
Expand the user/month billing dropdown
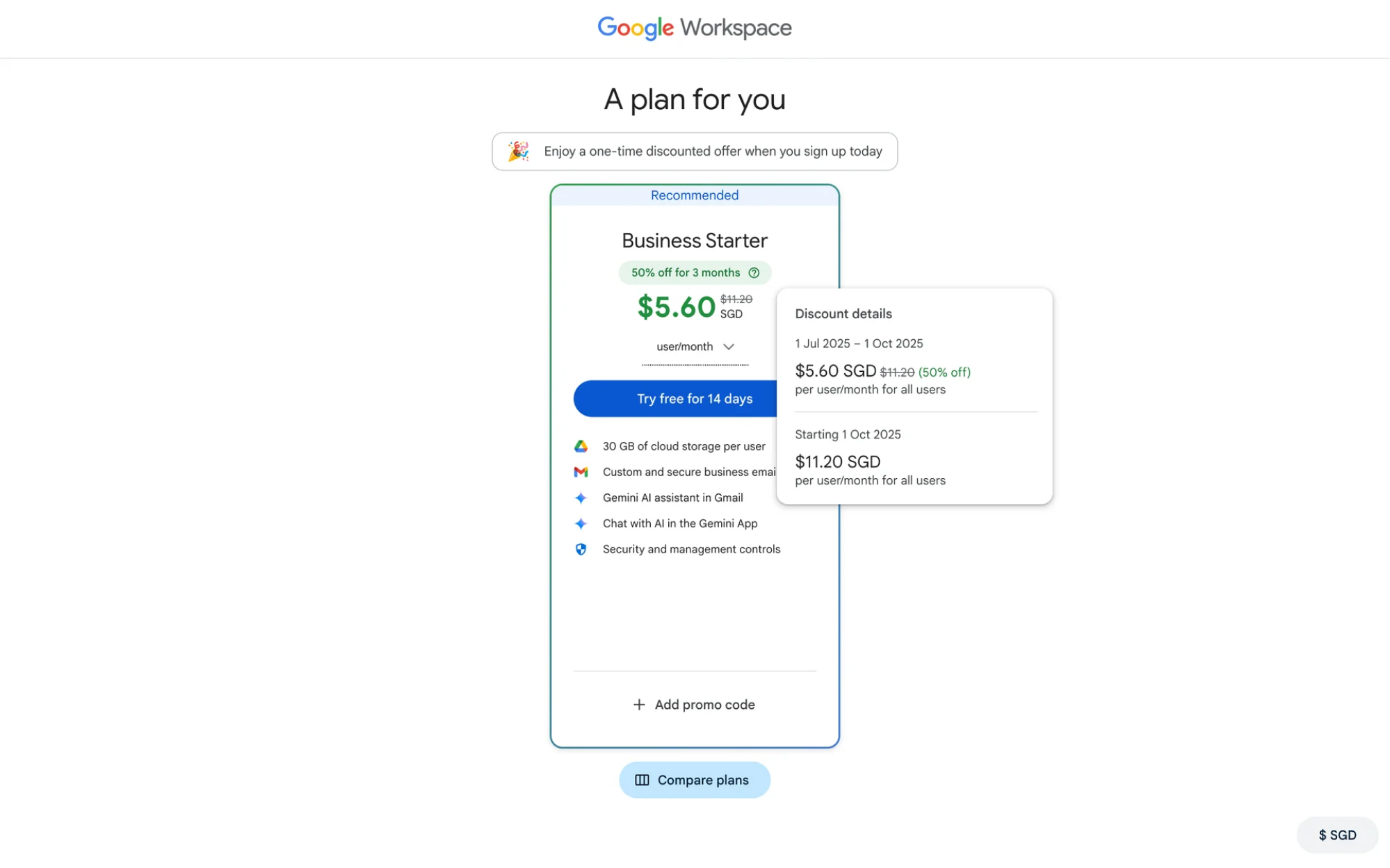[685, 347]
